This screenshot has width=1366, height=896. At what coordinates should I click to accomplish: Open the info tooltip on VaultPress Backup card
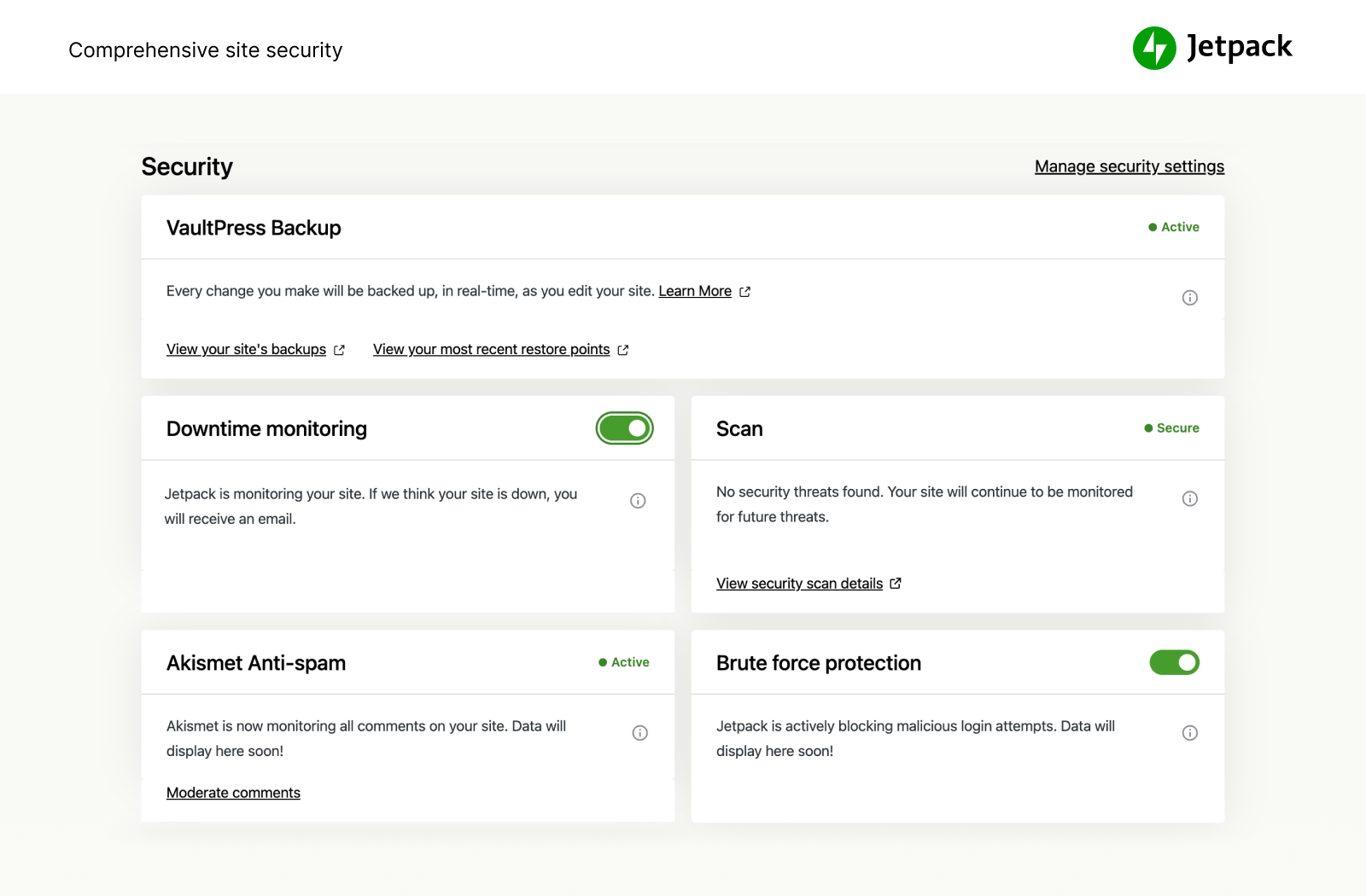coord(1189,297)
